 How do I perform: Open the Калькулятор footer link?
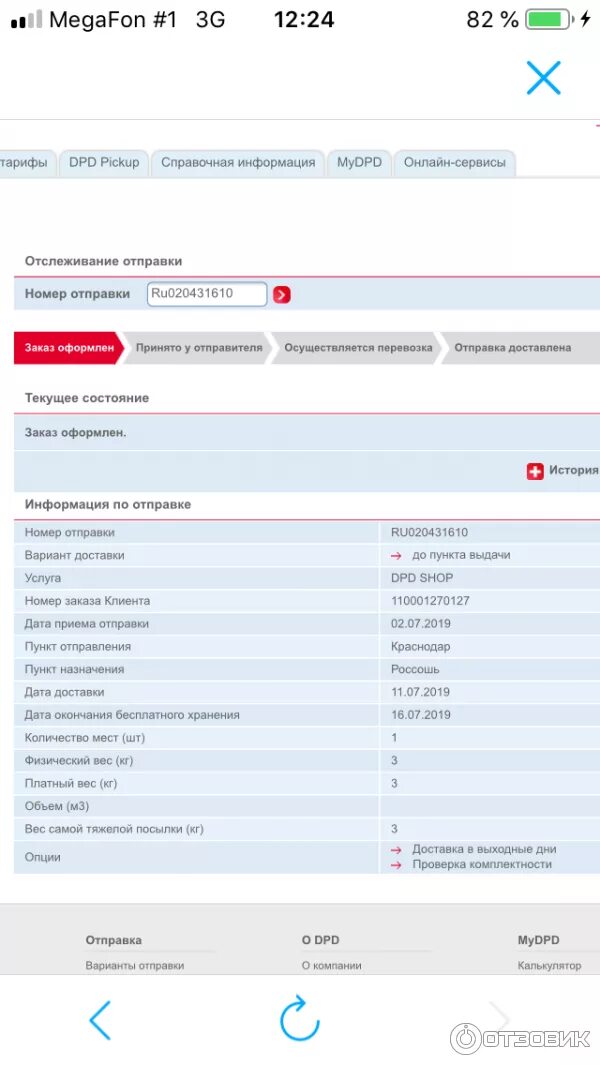(549, 965)
